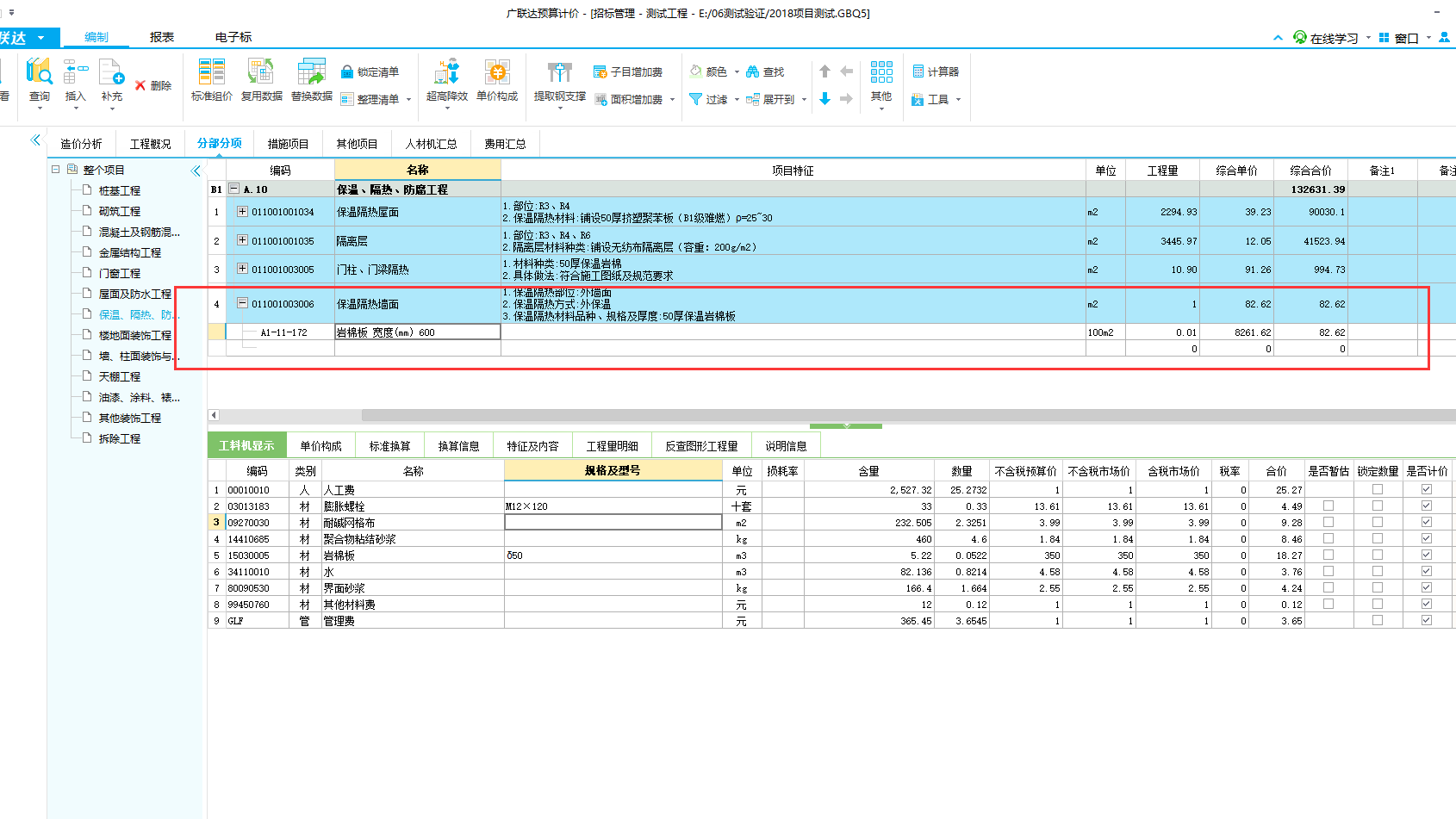The width and height of the screenshot is (1456, 819).
Task: Click the name cell 岩棉板 宽度(mm) 600
Action: (x=418, y=332)
